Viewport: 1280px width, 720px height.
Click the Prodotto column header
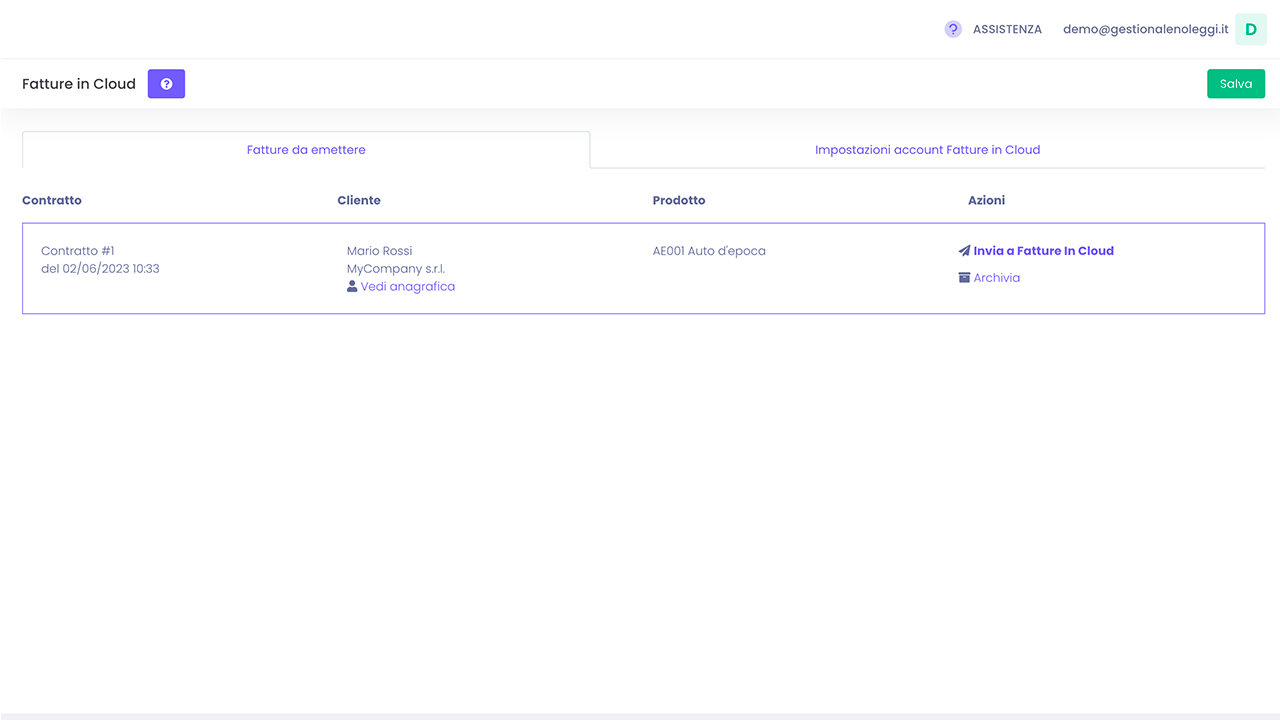tap(679, 200)
